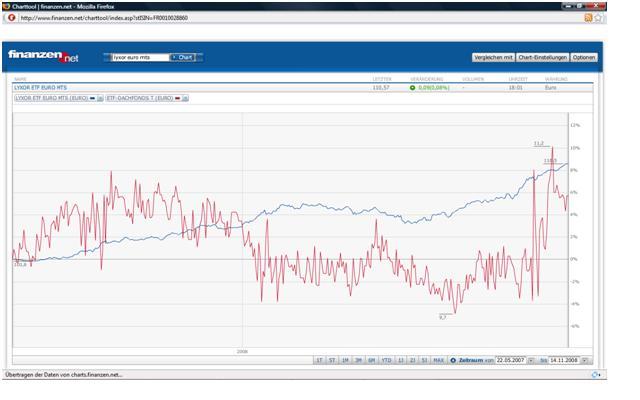Click the start date field 22.05.2007

[511, 360]
